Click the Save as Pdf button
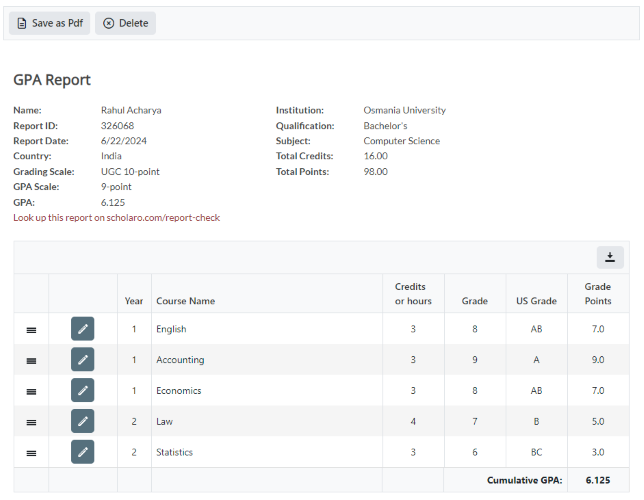 click(49, 23)
